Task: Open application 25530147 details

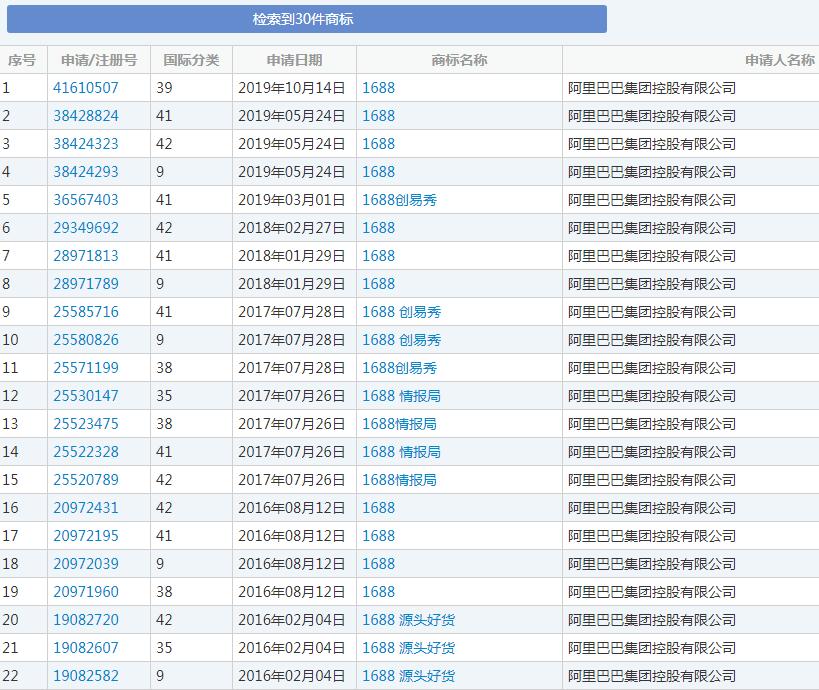Action: [86, 396]
